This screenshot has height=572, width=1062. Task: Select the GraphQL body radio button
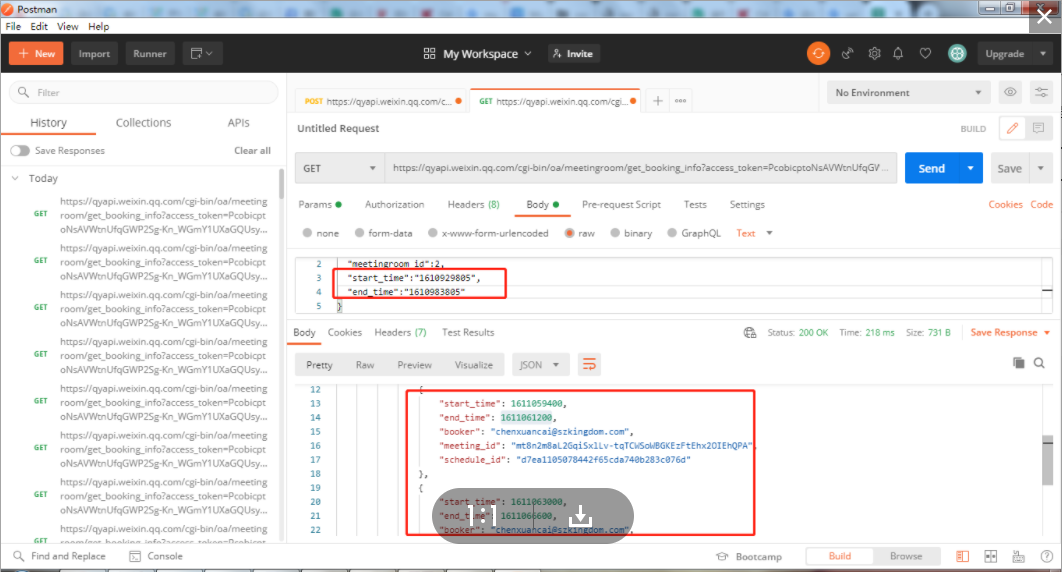click(672, 233)
